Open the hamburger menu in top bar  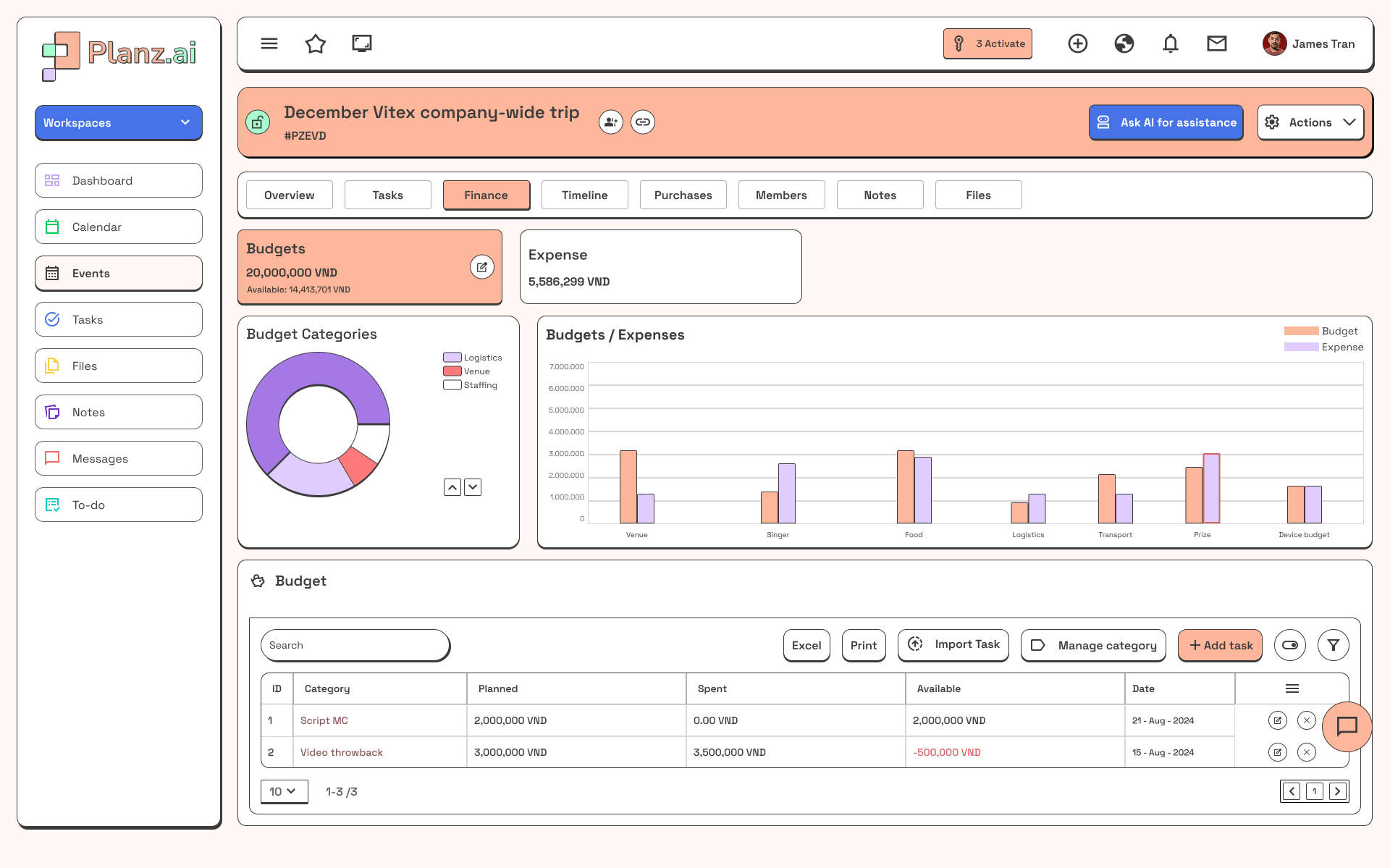269,44
